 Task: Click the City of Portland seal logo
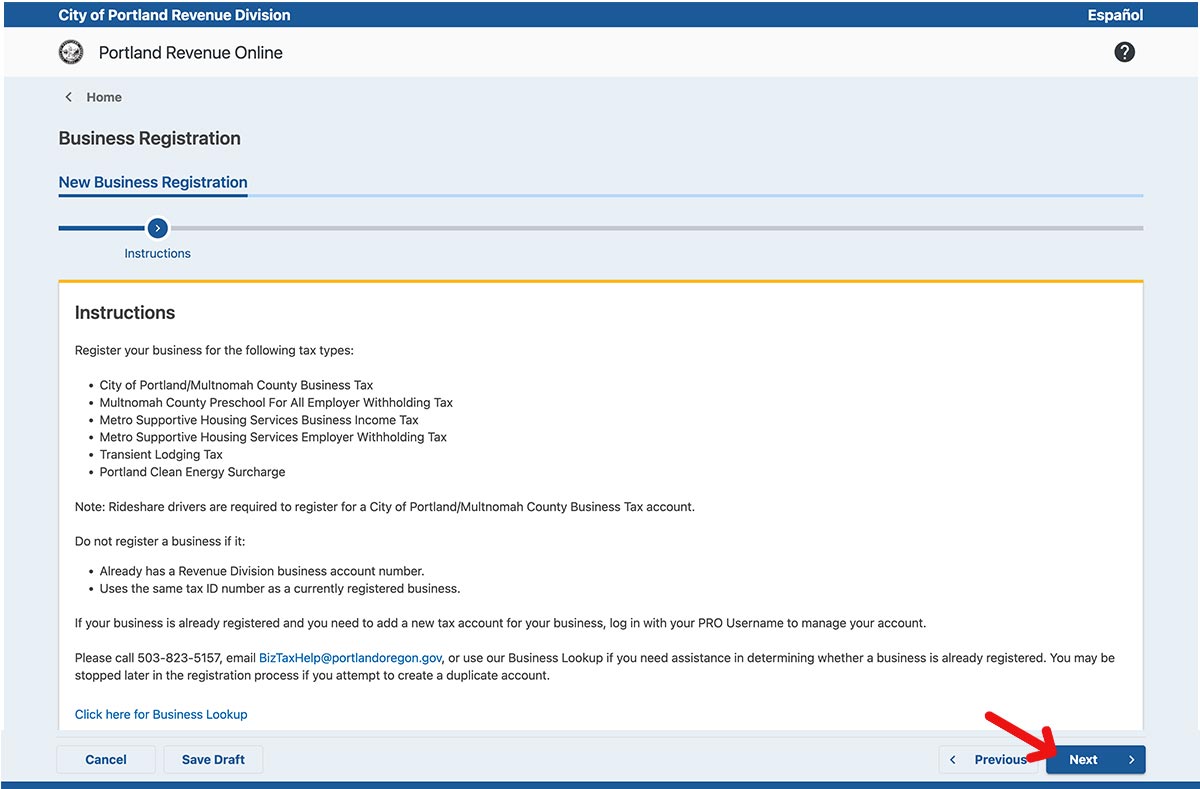coord(71,53)
